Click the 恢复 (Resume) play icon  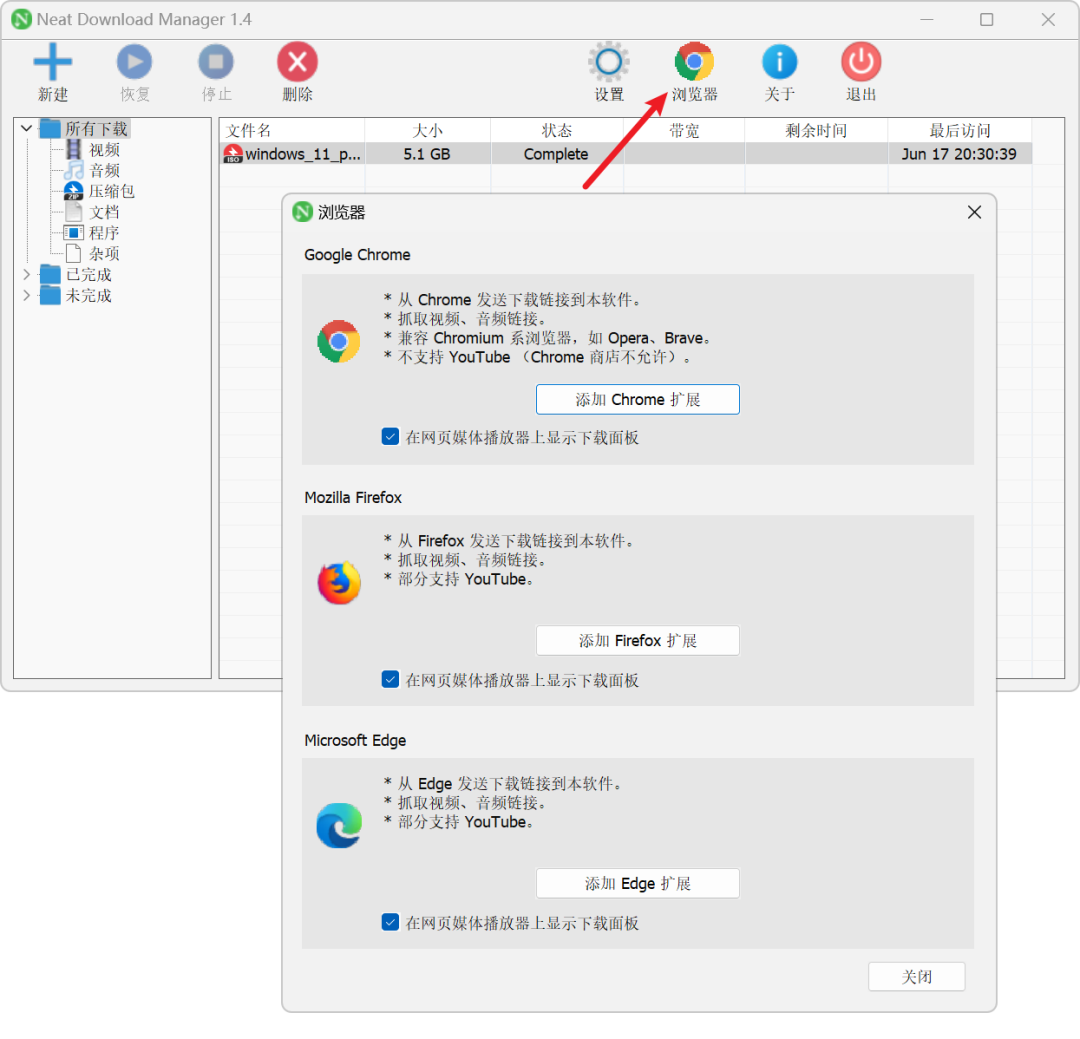click(134, 62)
